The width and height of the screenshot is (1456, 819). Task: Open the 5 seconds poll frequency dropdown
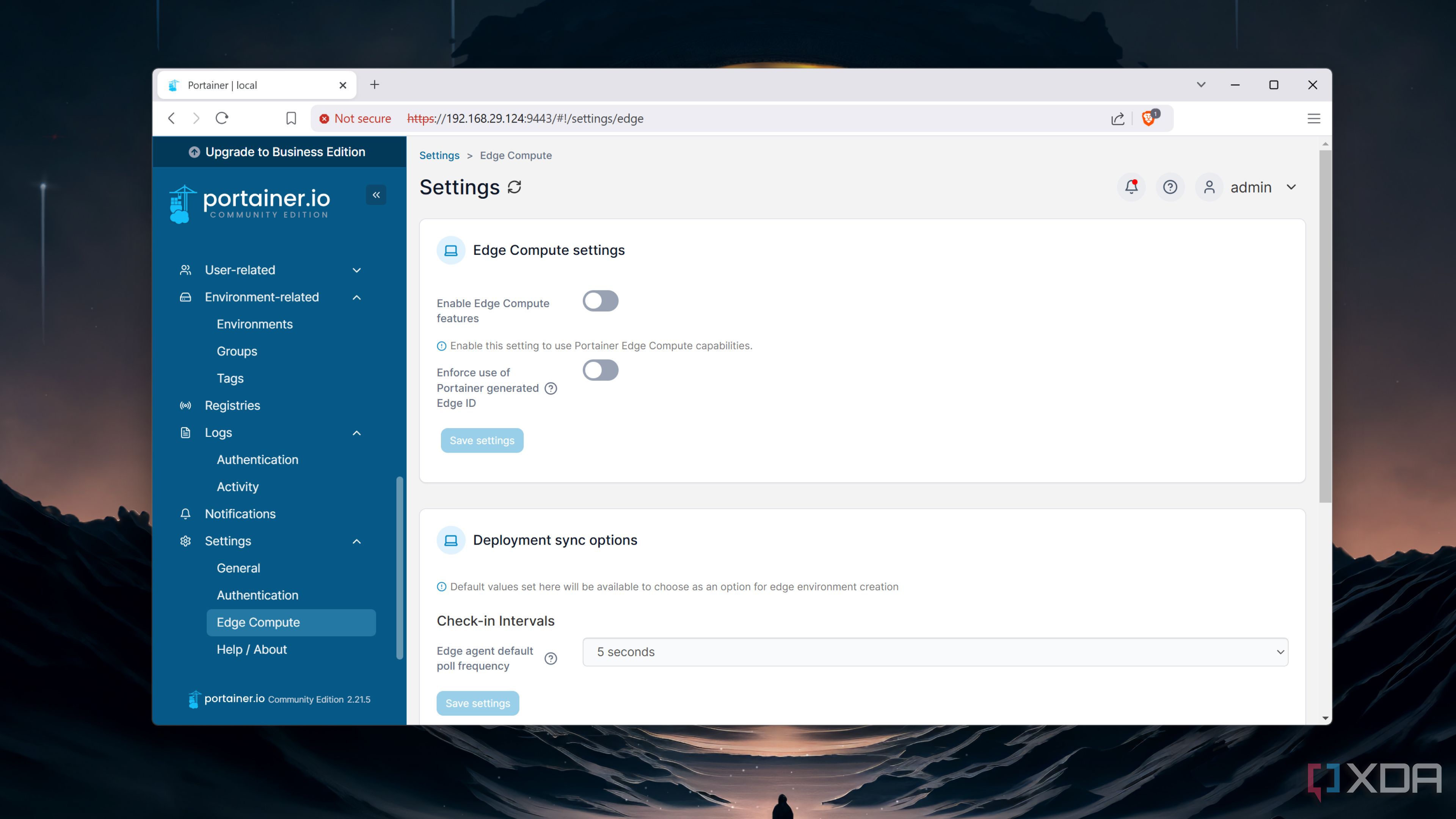point(935,652)
